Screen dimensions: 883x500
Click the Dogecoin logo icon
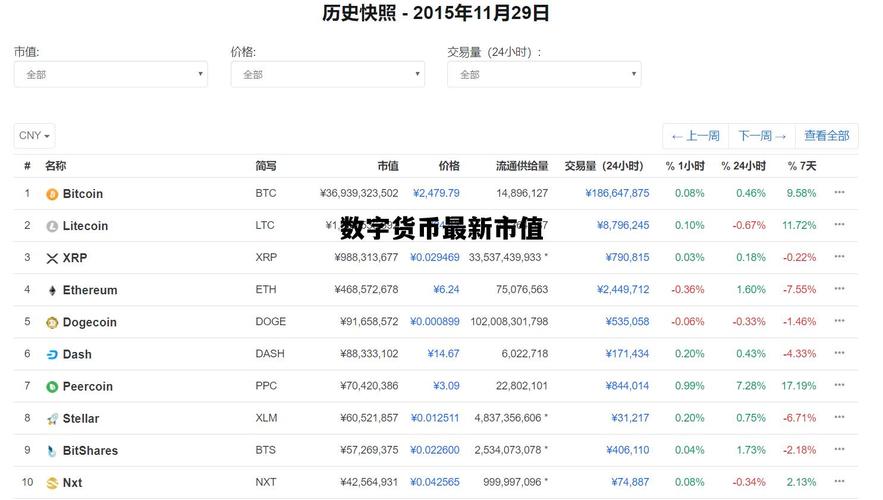tap(52, 323)
